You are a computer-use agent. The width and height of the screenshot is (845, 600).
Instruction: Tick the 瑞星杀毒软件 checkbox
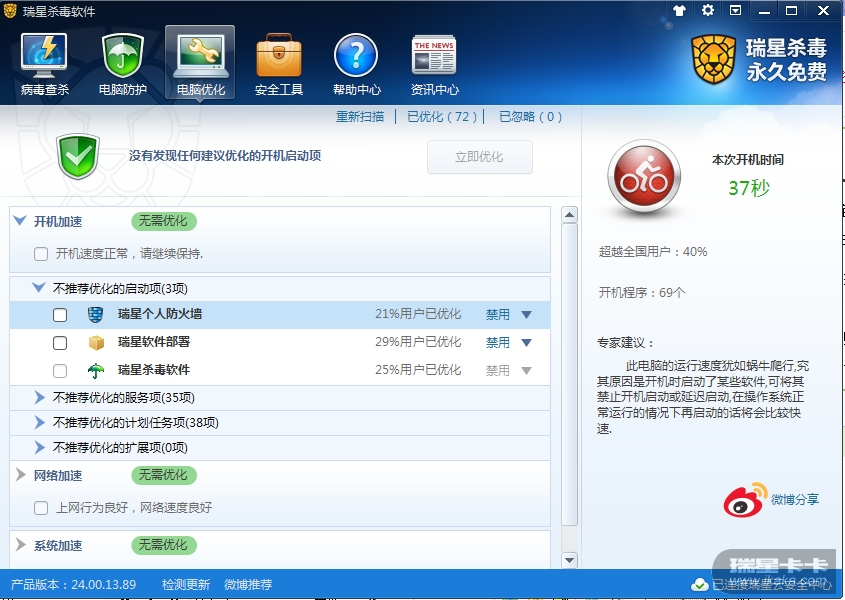tap(60, 371)
